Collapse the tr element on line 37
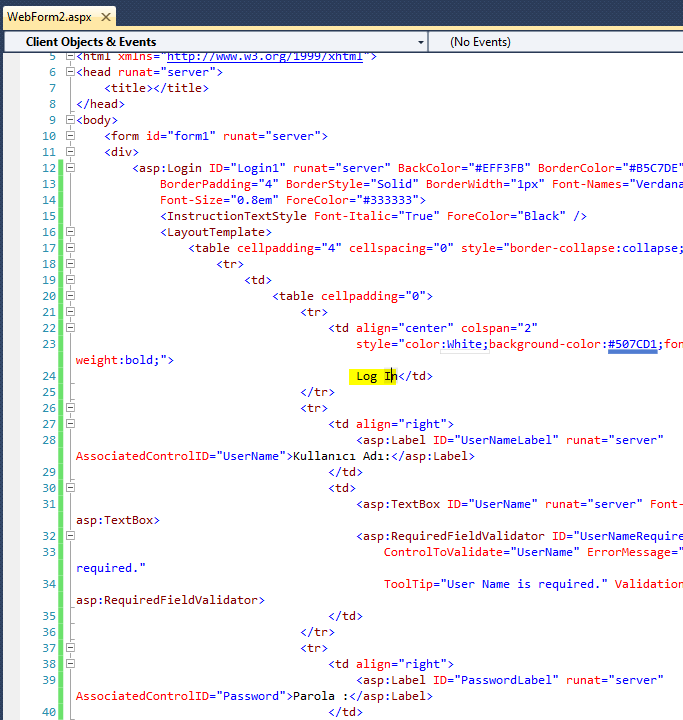This screenshot has height=720, width=683. click(x=70, y=647)
